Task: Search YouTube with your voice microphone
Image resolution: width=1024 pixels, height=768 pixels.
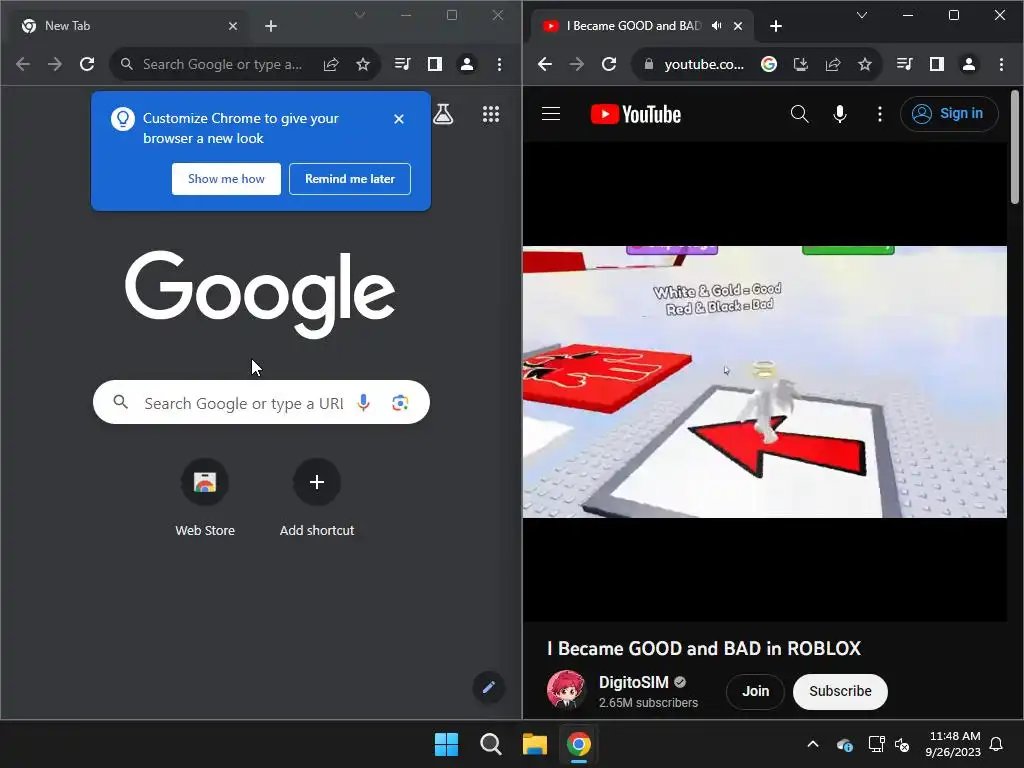Action: (x=840, y=114)
